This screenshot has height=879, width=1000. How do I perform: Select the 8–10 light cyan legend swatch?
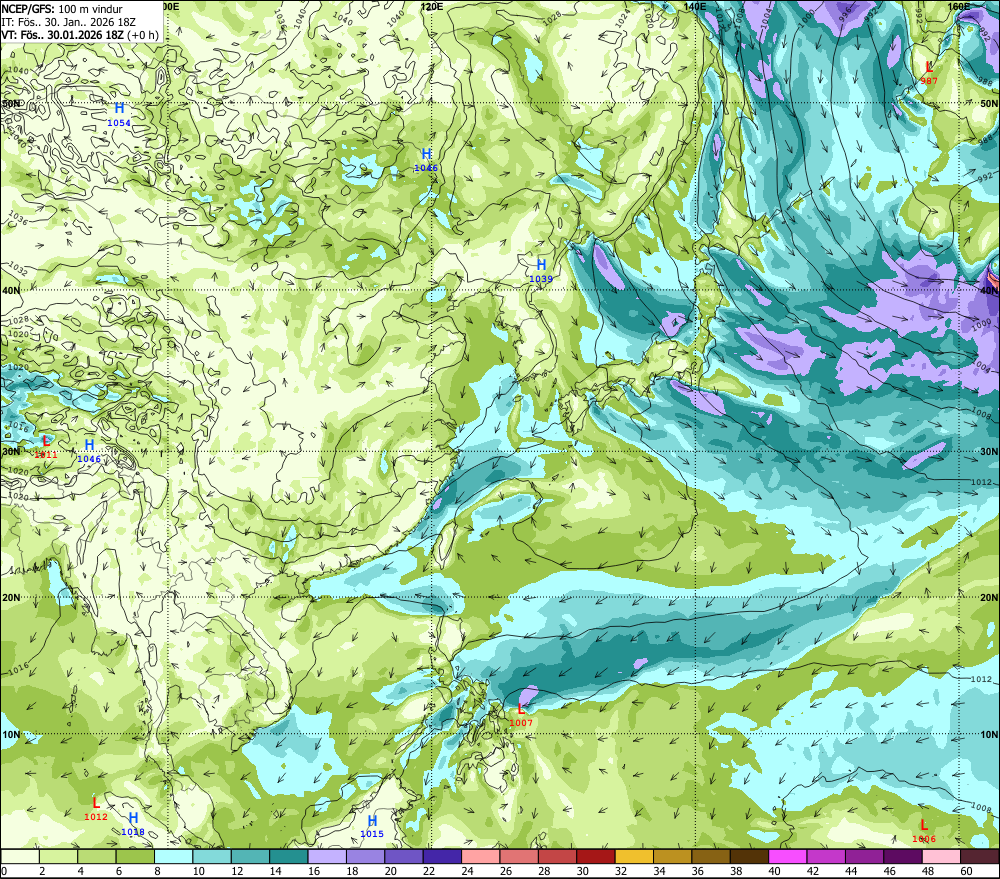[173, 856]
